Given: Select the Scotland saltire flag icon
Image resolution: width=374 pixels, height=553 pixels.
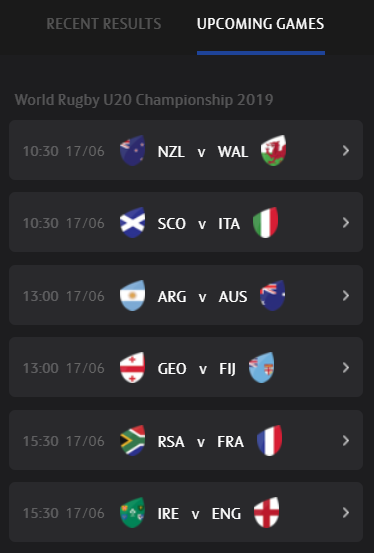Looking at the screenshot, I should (x=133, y=223).
